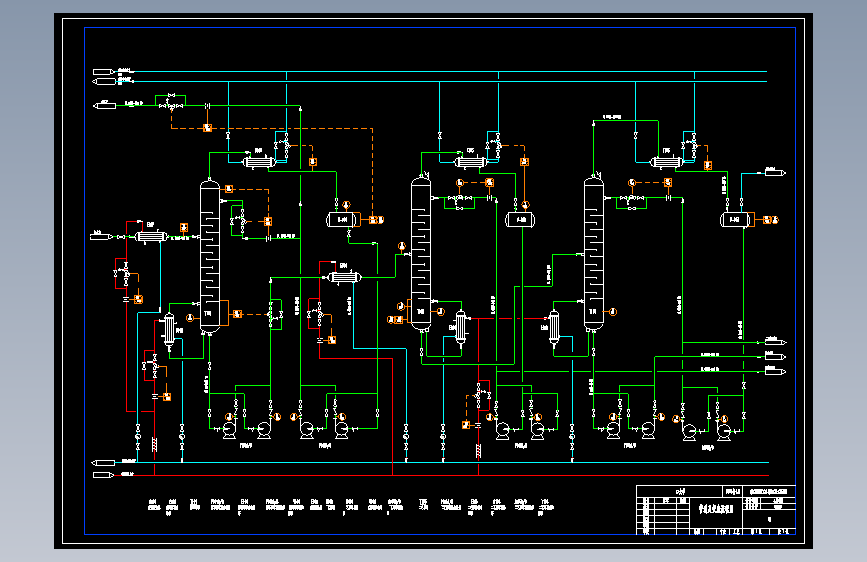
Task: Click the cyan outlet flag at upper right
Action: click(x=775, y=173)
